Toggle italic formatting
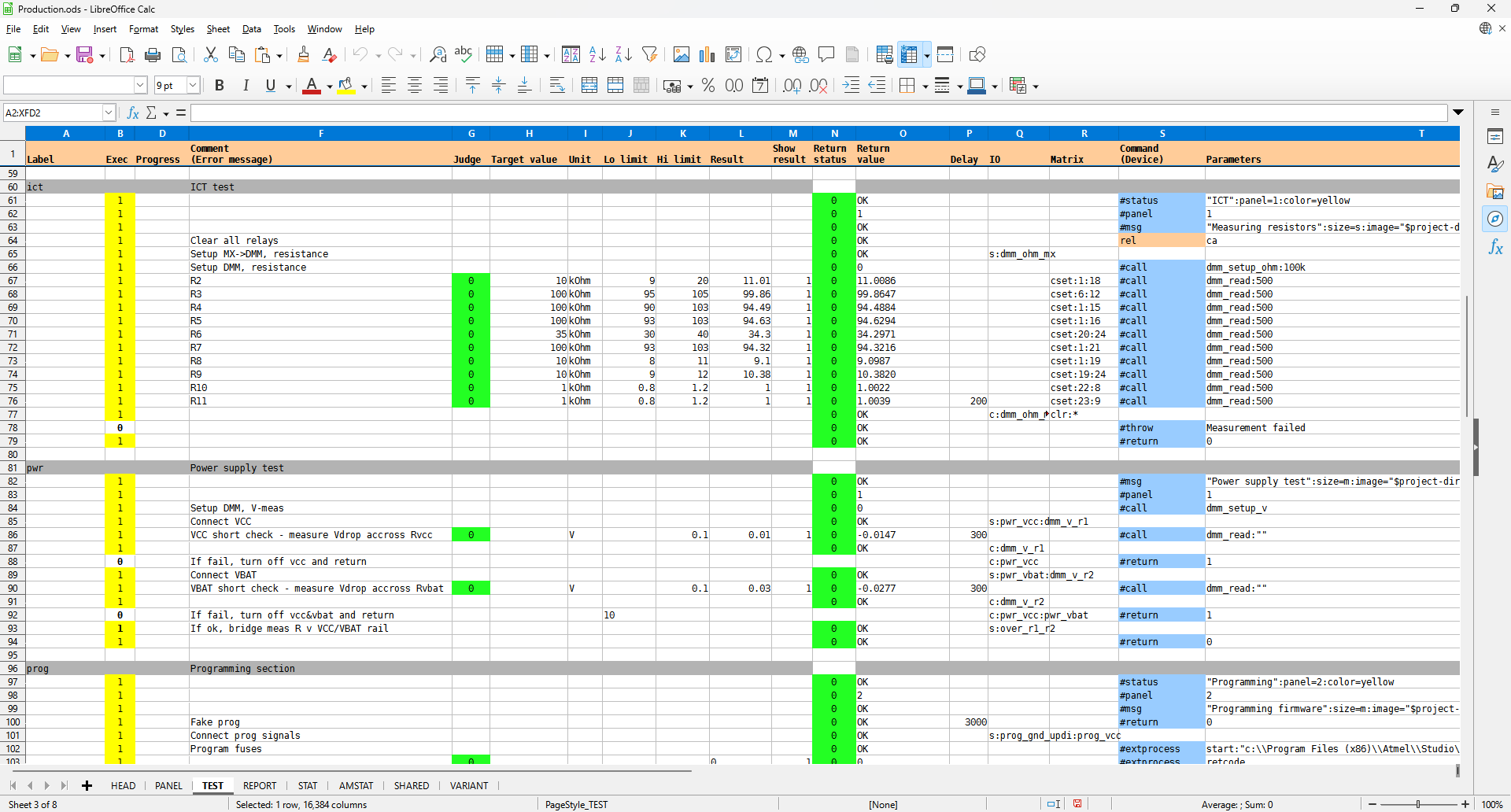 click(x=246, y=86)
